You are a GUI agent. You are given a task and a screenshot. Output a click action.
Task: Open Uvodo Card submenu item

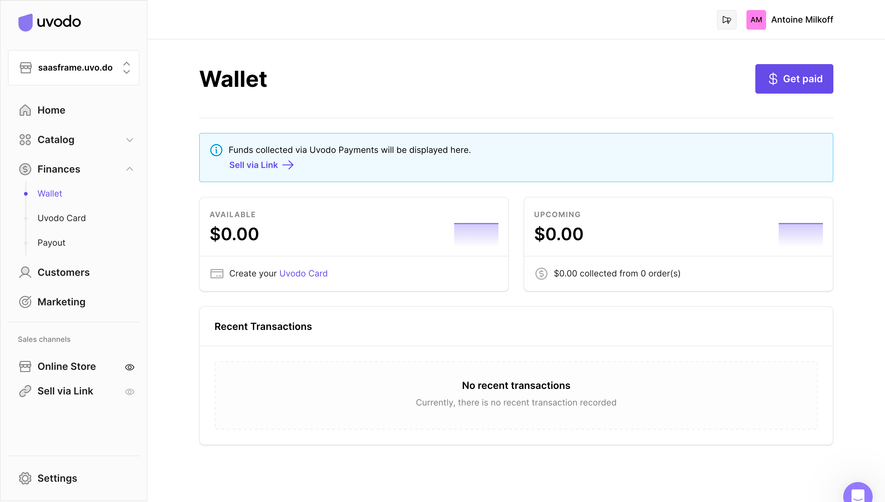(62, 218)
